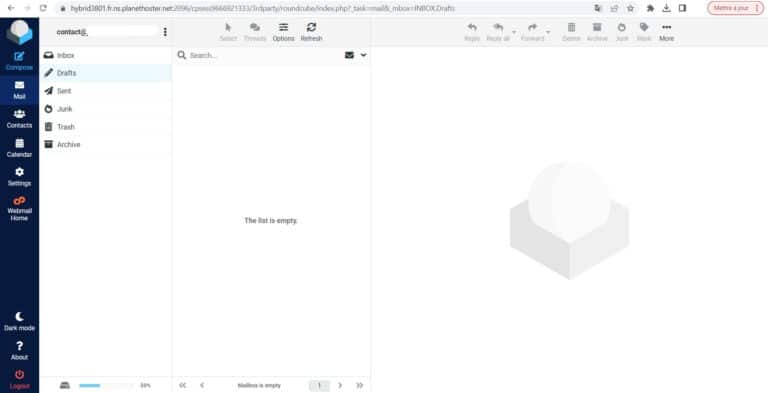Click the page number field
Screen dimensions: 768x393
click(319, 386)
